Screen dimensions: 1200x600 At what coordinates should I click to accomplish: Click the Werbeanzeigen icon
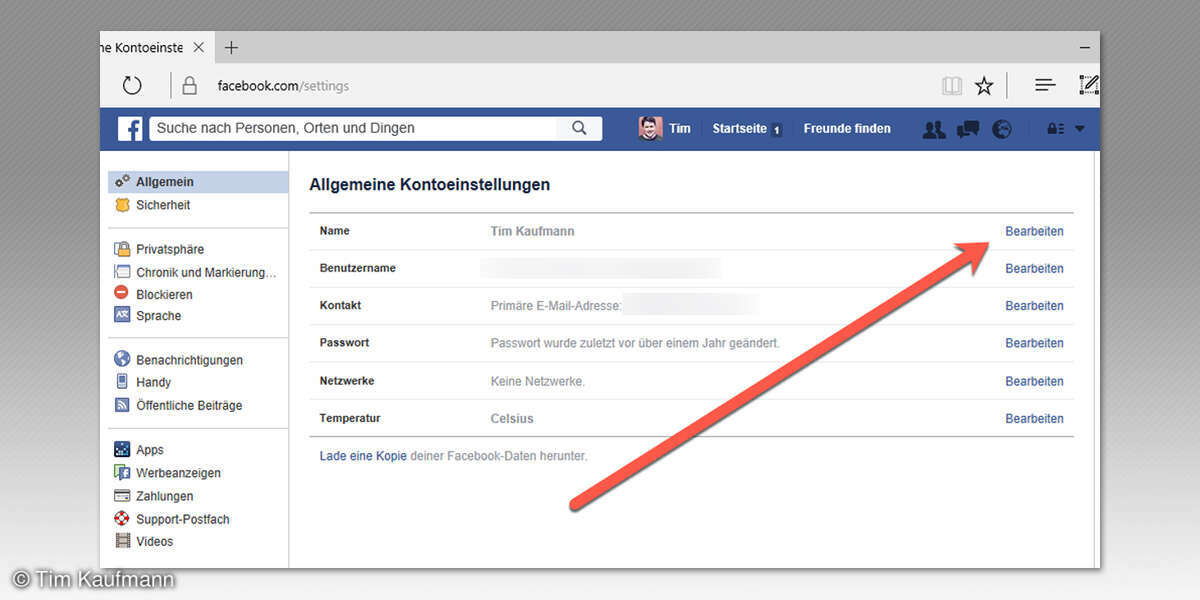(122, 473)
